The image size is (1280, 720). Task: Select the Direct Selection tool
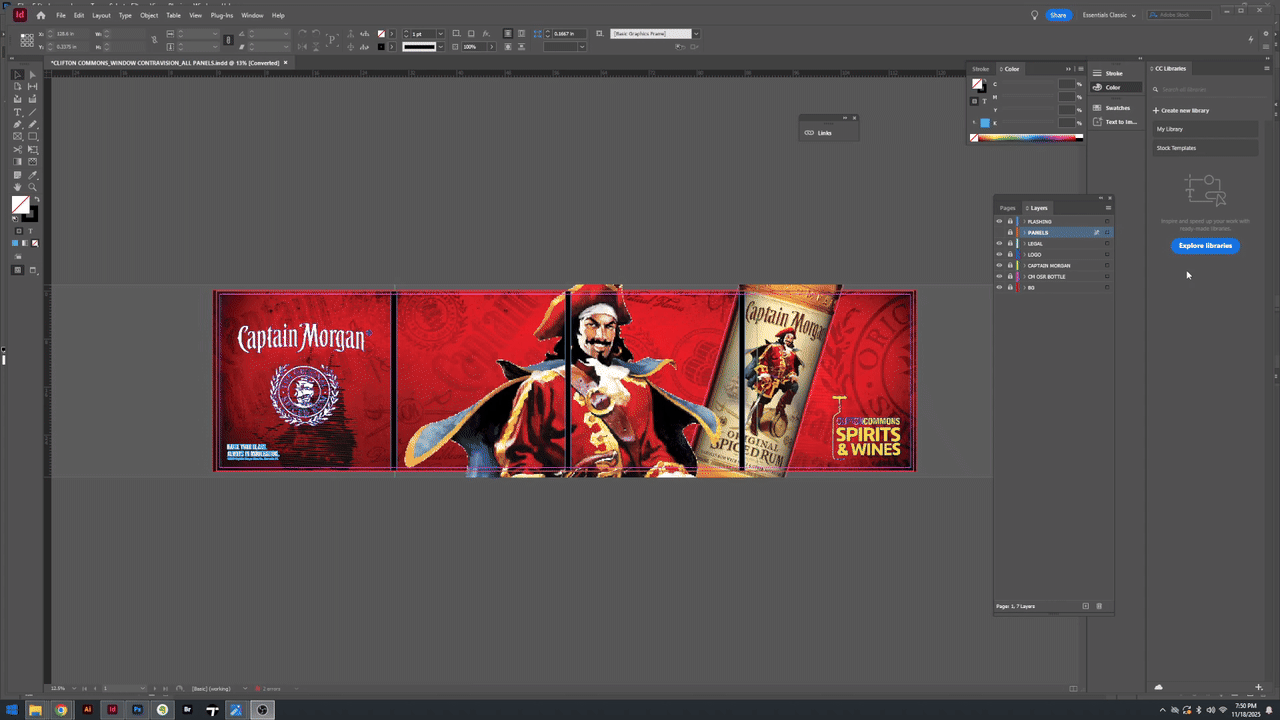tap(32, 75)
